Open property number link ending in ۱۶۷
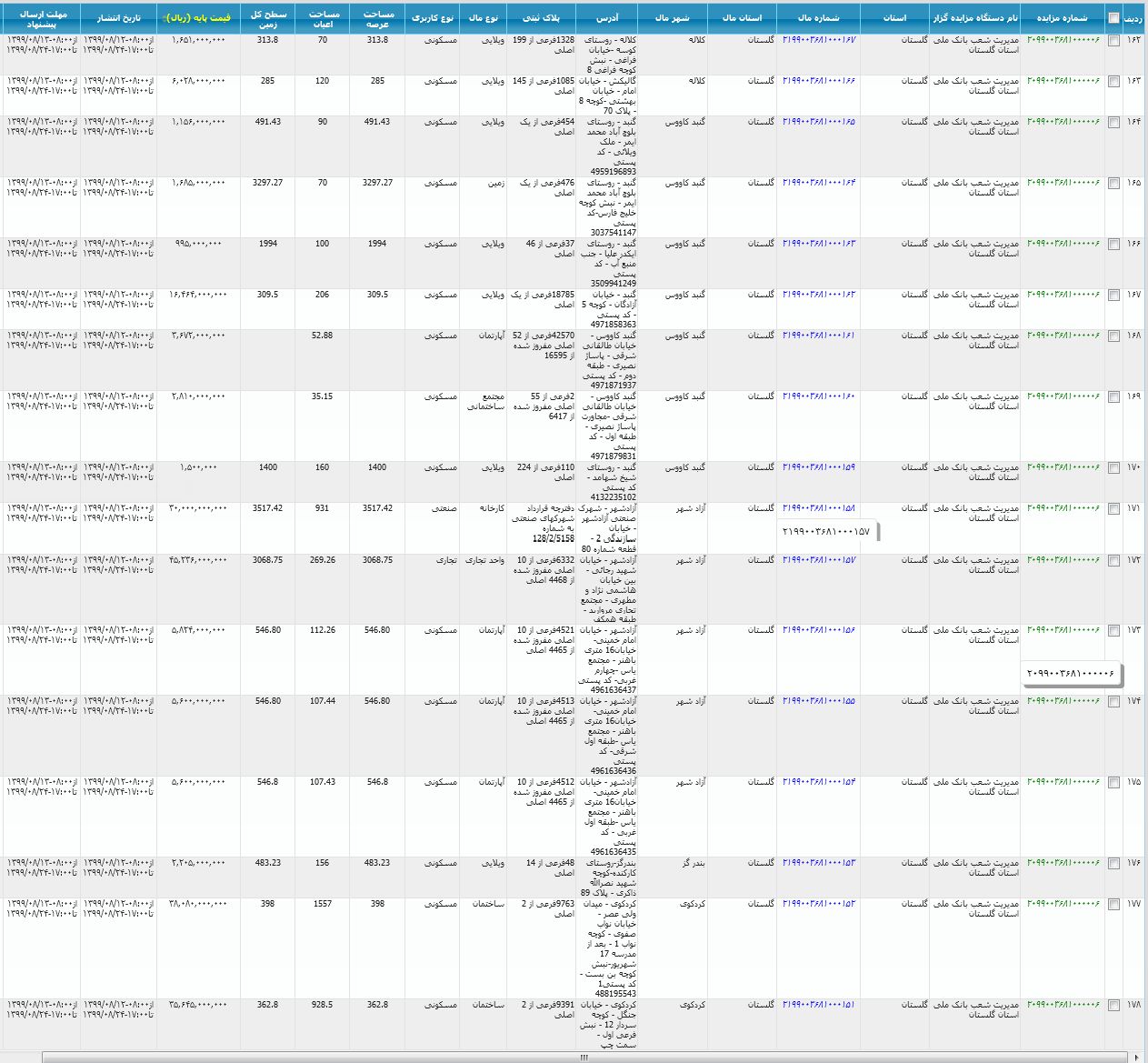 (819, 40)
